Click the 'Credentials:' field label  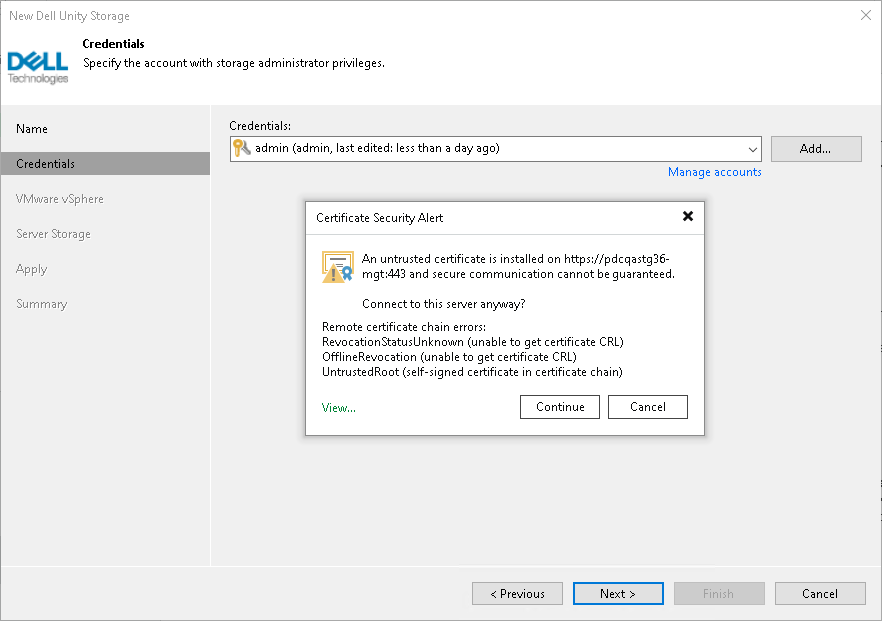click(x=260, y=126)
